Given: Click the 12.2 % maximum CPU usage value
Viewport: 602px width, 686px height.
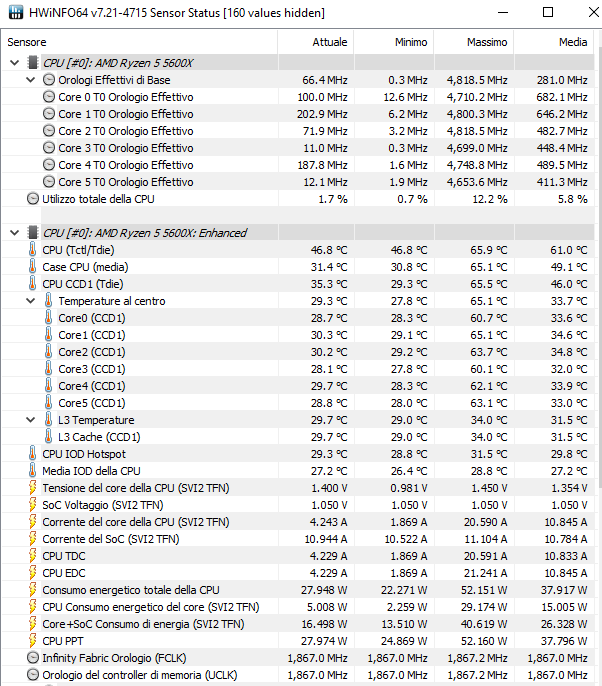Looking at the screenshot, I should click(490, 199).
